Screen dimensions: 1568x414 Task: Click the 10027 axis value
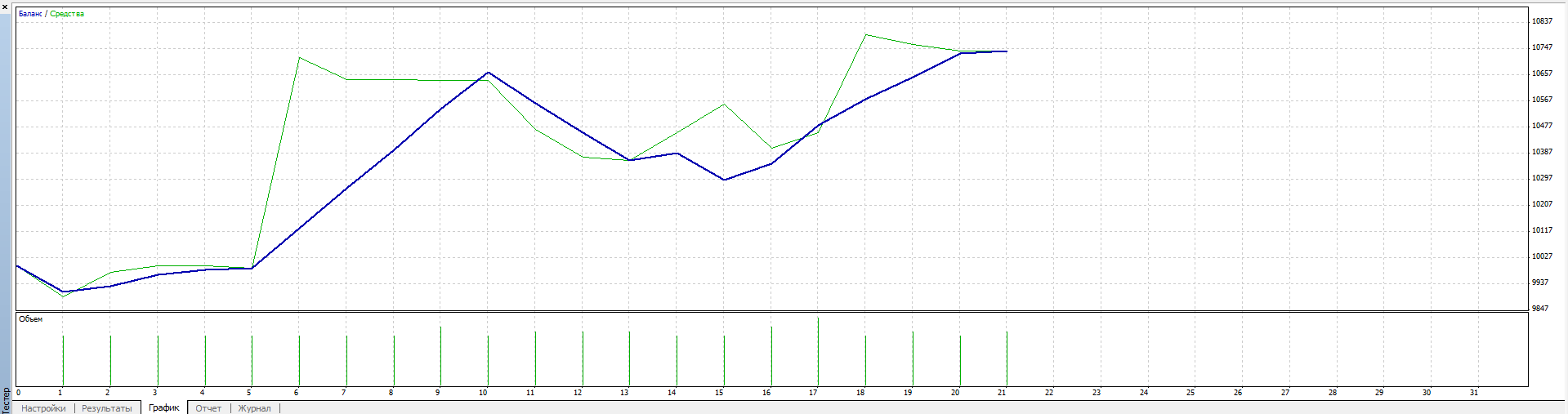(1542, 256)
